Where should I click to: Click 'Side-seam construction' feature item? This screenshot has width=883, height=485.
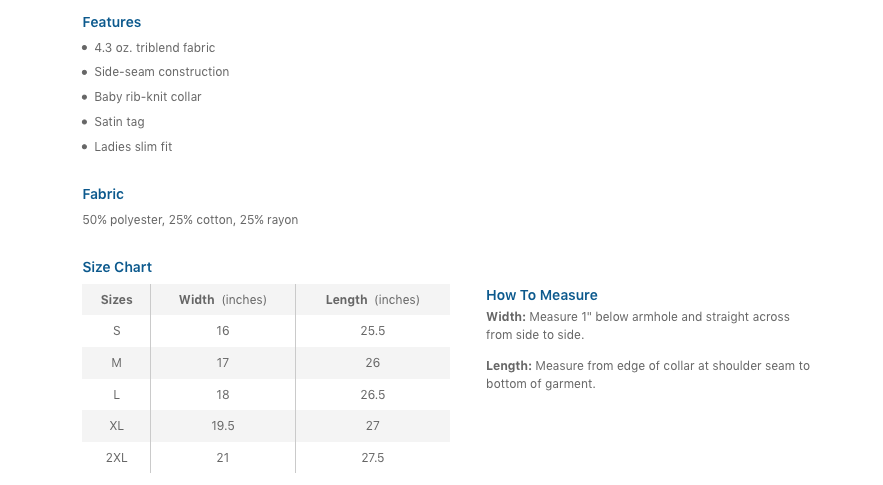(161, 72)
